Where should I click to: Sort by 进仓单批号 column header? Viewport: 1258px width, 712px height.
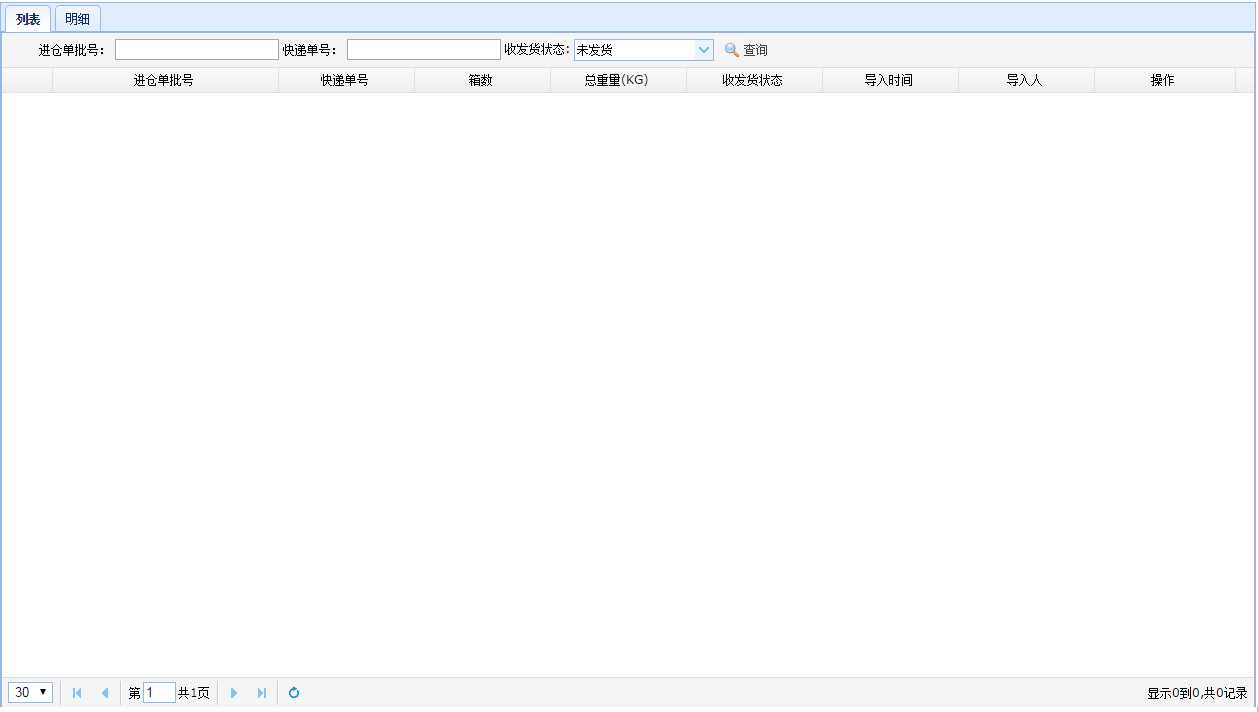(x=165, y=80)
